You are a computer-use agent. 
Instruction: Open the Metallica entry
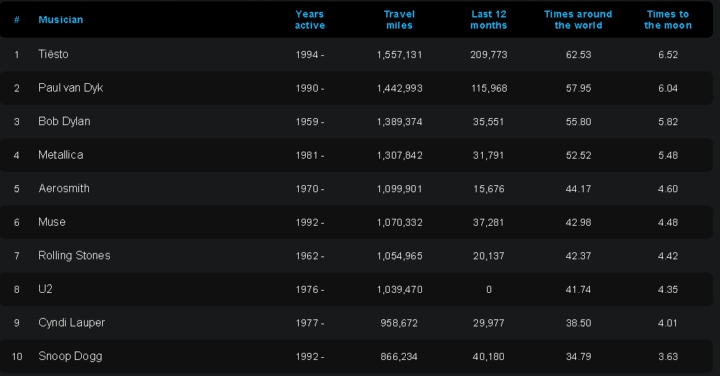pyautogui.click(x=61, y=155)
